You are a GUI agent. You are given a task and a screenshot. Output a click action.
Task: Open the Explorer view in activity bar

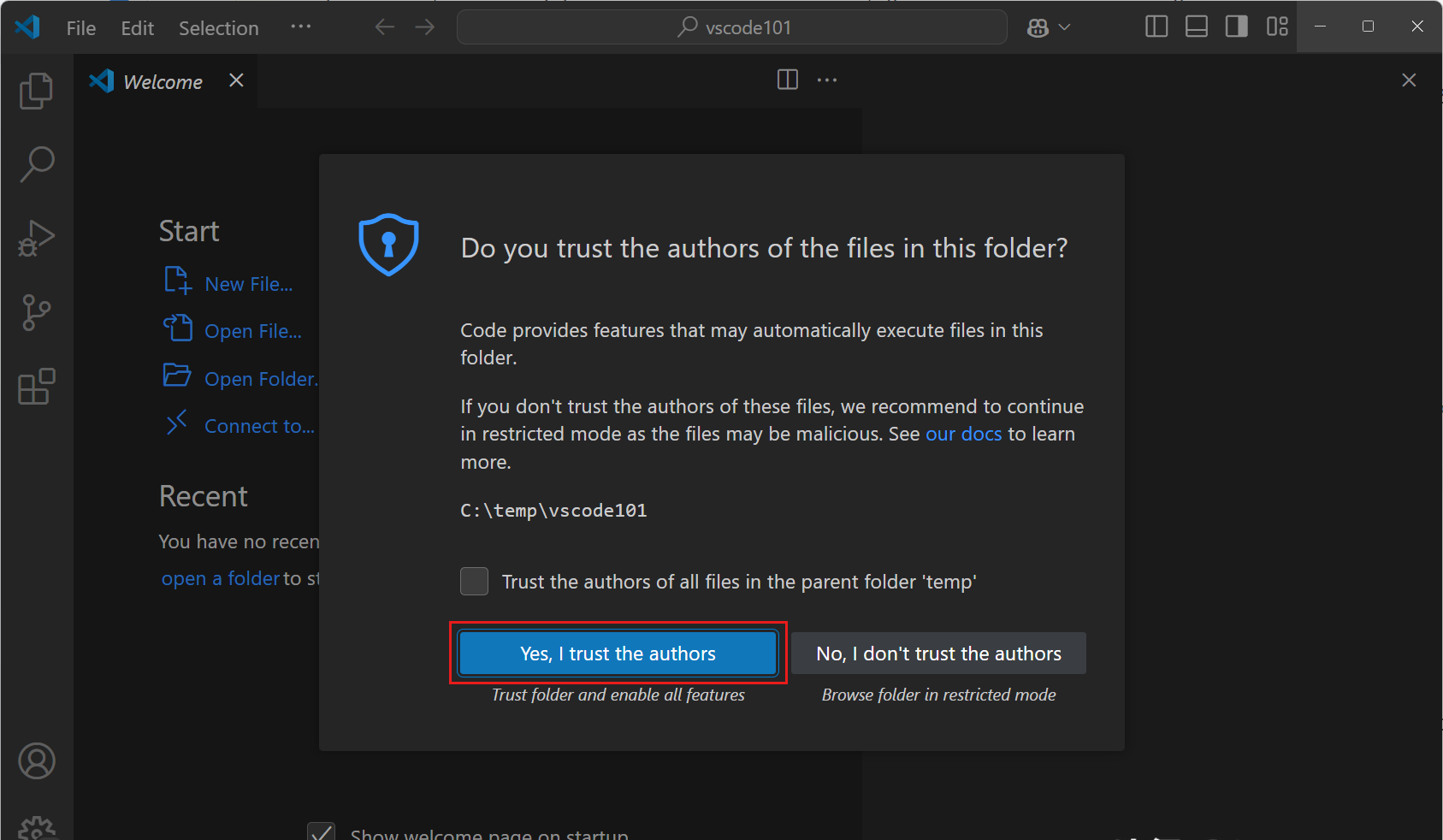tap(36, 91)
